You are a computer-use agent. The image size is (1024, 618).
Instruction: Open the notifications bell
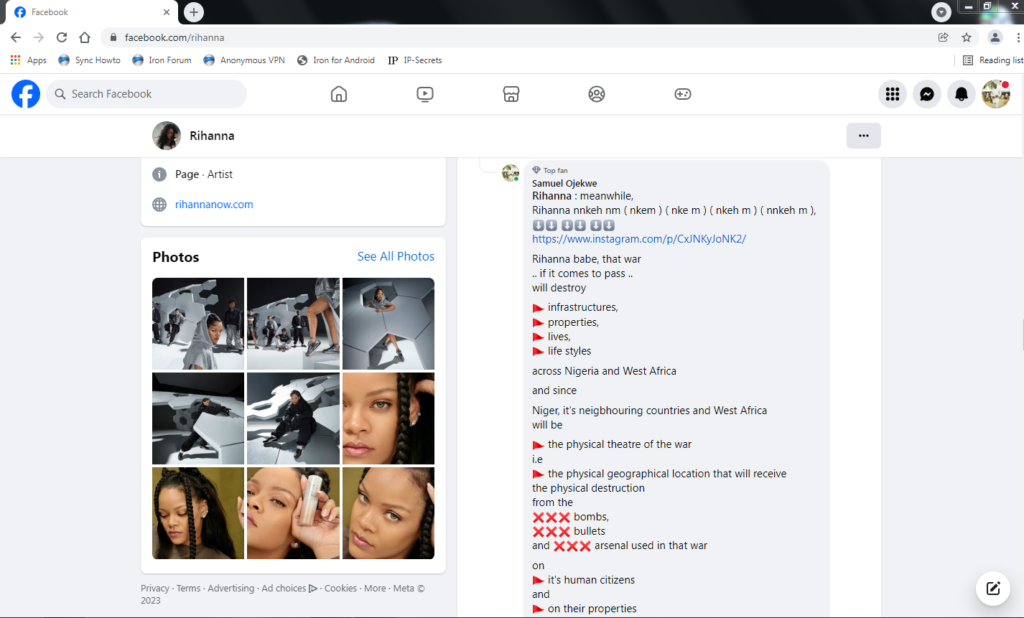coord(961,94)
